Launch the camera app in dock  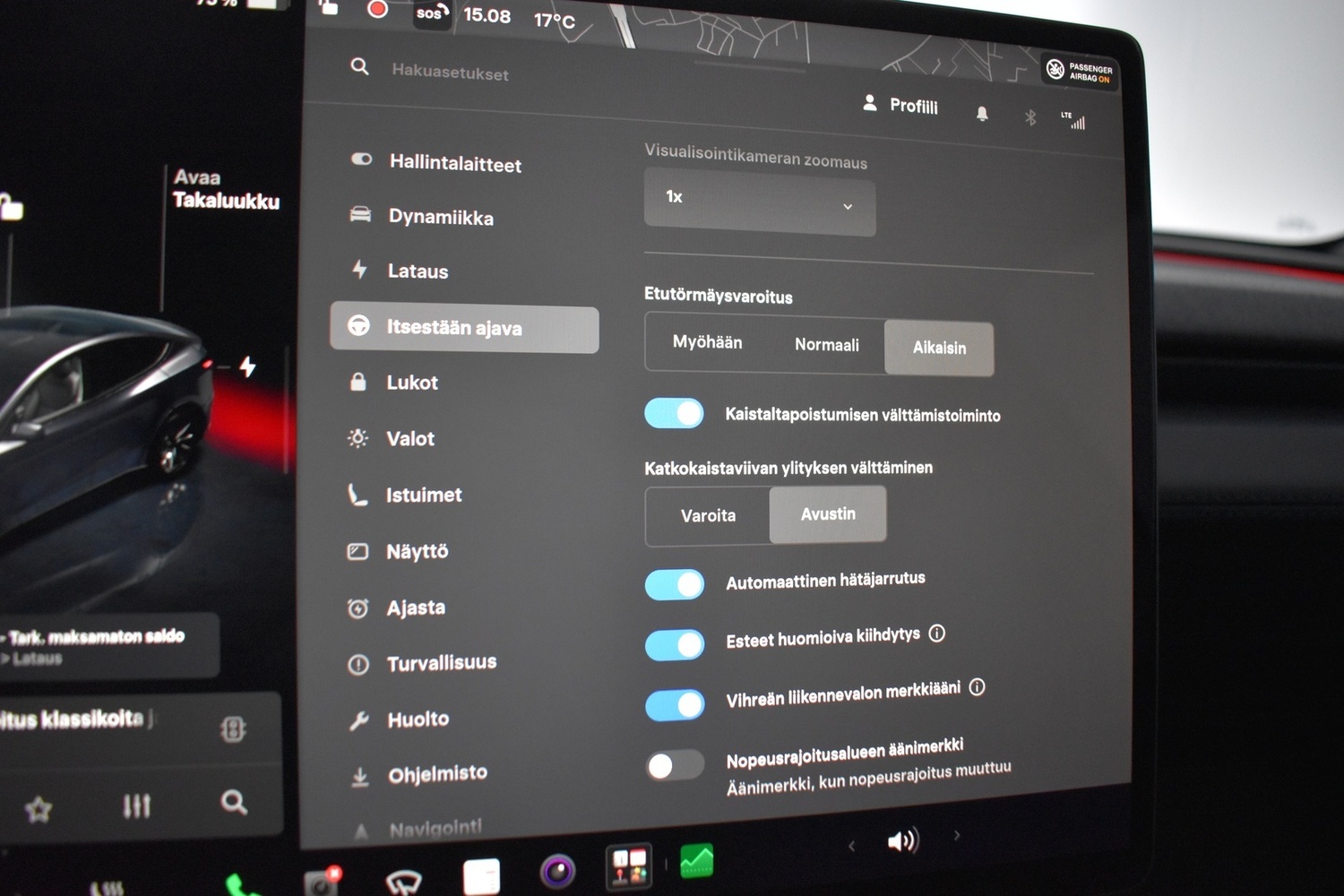[557, 871]
